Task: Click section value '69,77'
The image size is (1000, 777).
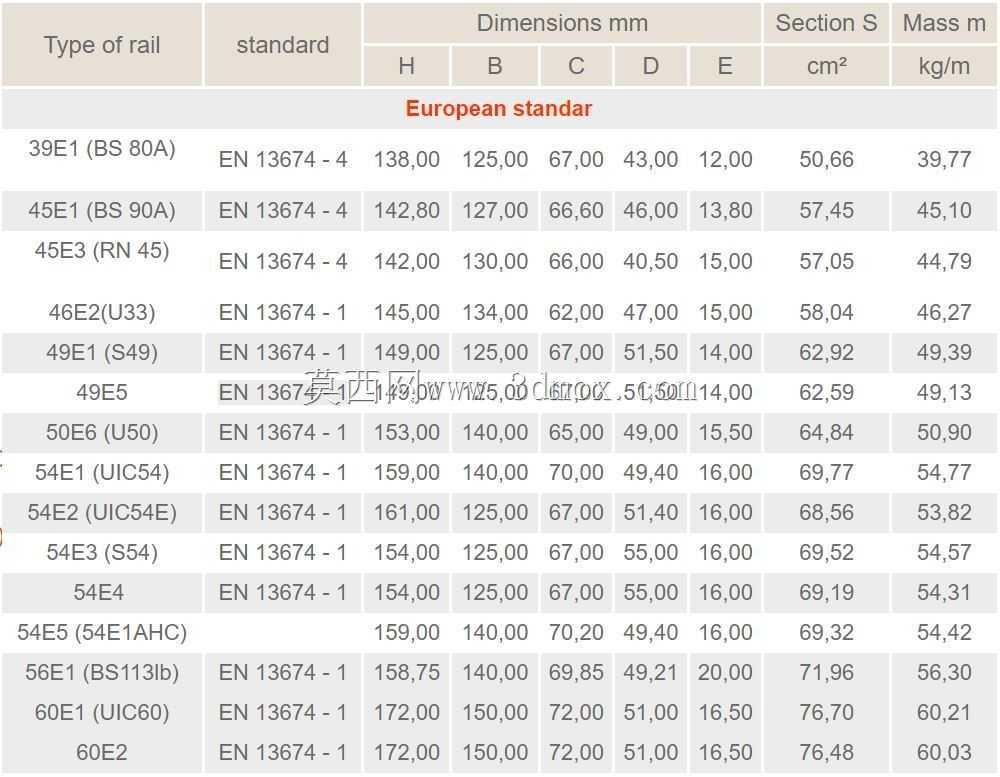Action: (x=827, y=472)
